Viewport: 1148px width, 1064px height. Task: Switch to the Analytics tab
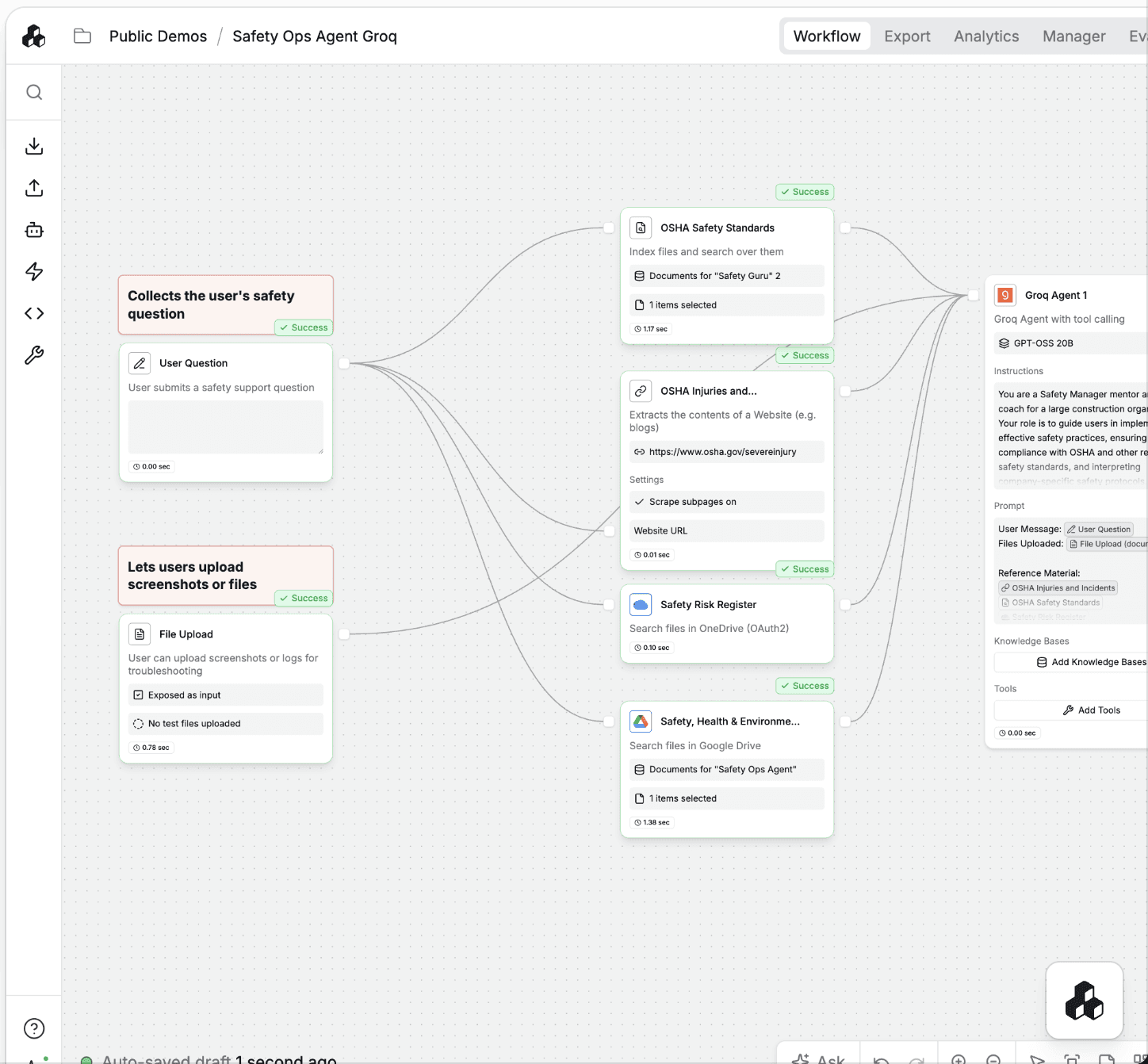click(x=986, y=36)
